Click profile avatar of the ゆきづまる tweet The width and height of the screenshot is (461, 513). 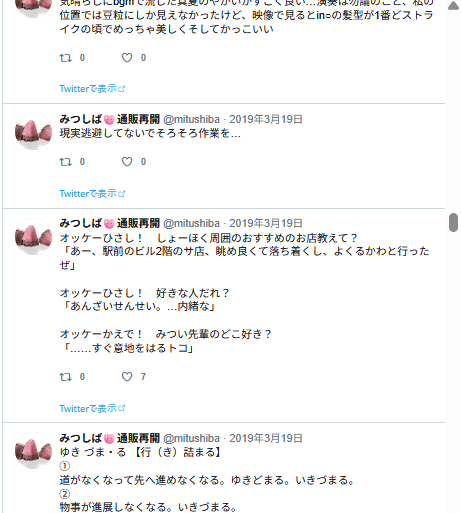click(x=33, y=451)
